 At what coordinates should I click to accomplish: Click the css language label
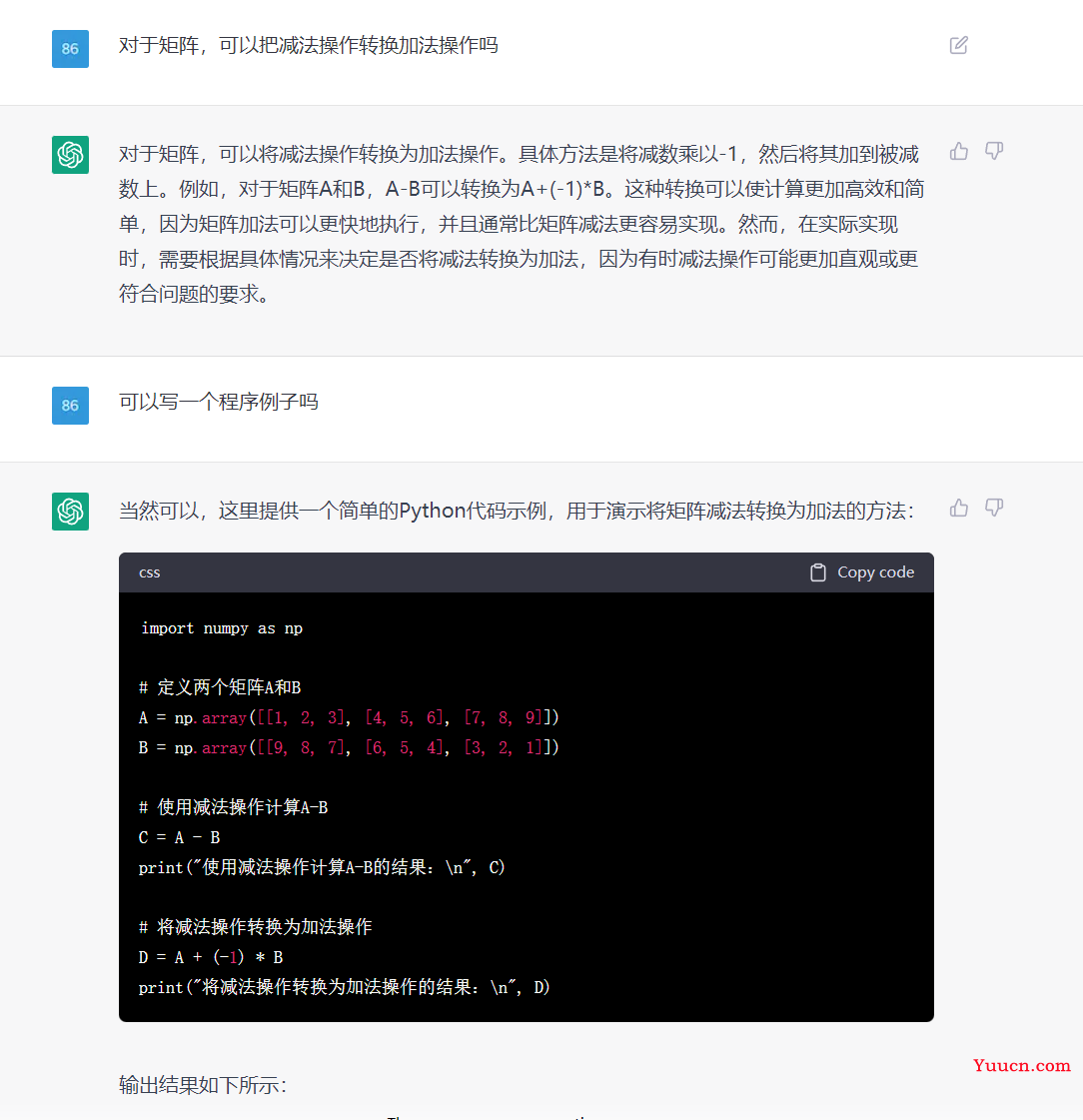[149, 572]
